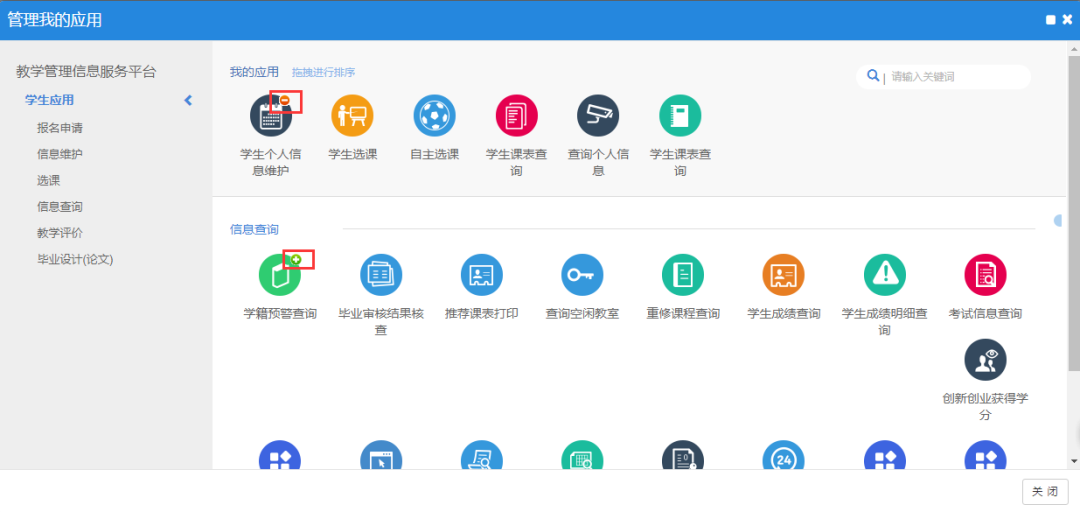Click the 信息查询 section heading
The height and width of the screenshot is (512, 1080).
point(254,229)
